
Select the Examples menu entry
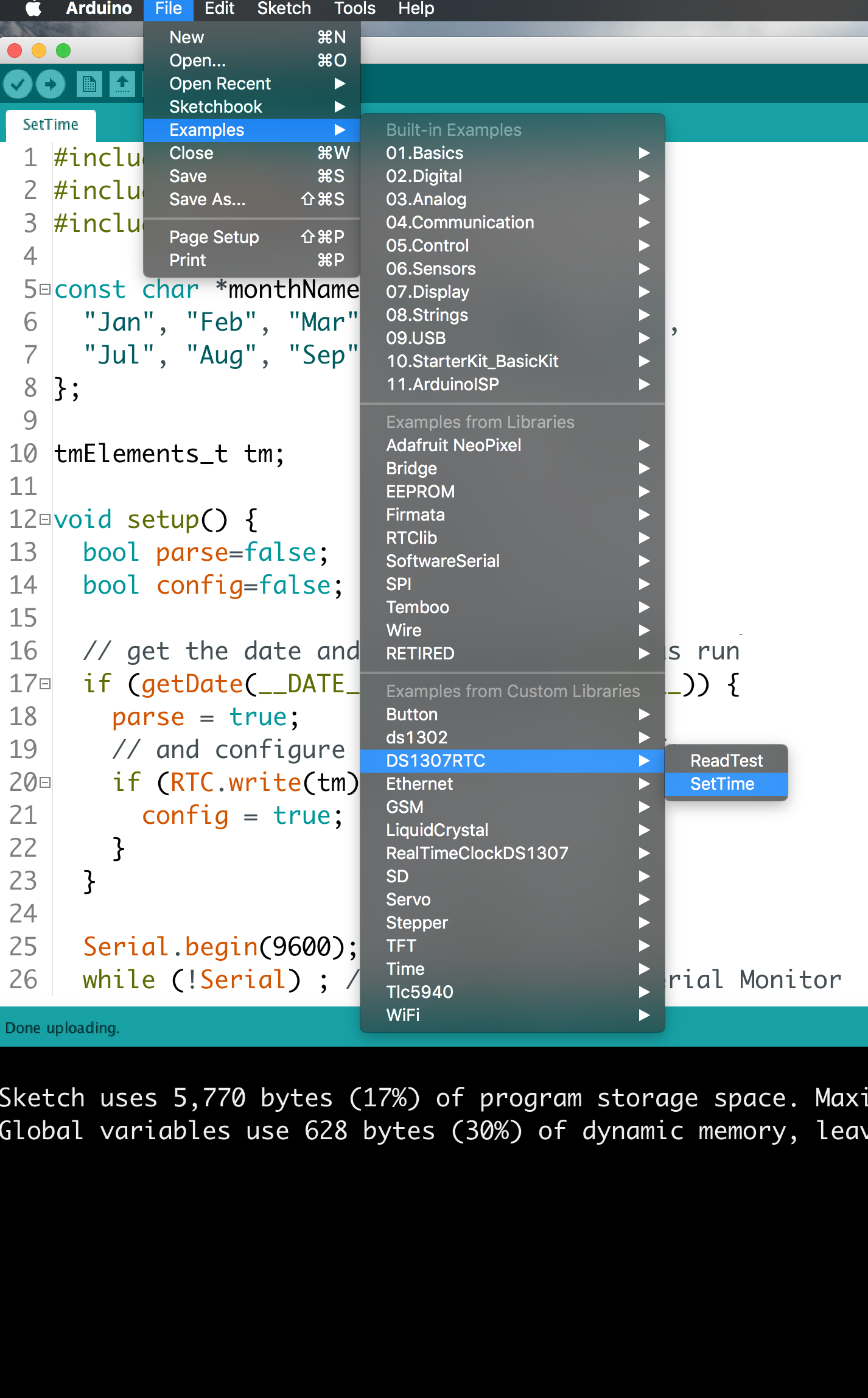point(252,130)
